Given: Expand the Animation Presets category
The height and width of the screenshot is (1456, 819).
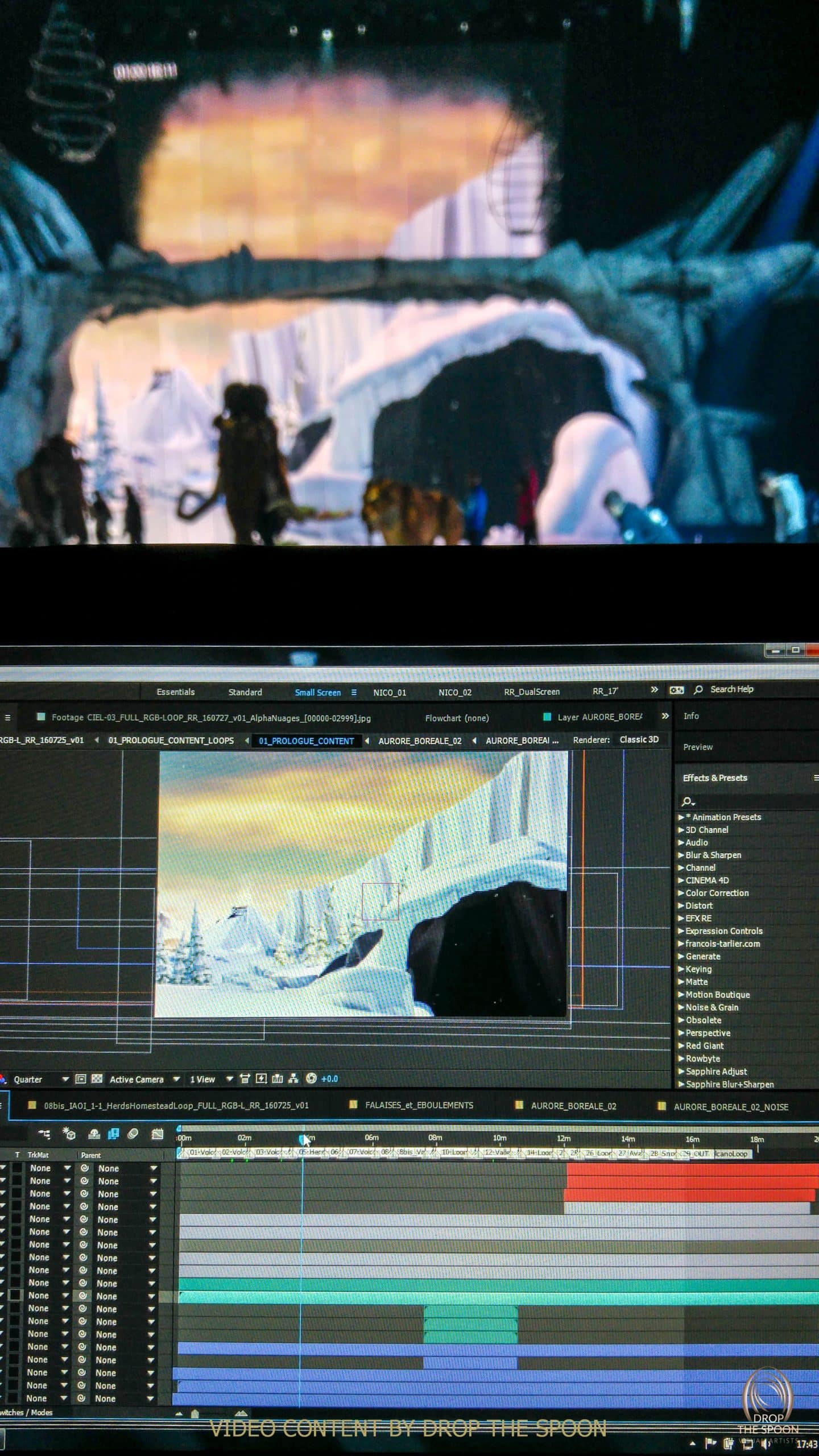Looking at the screenshot, I should coord(681,817).
